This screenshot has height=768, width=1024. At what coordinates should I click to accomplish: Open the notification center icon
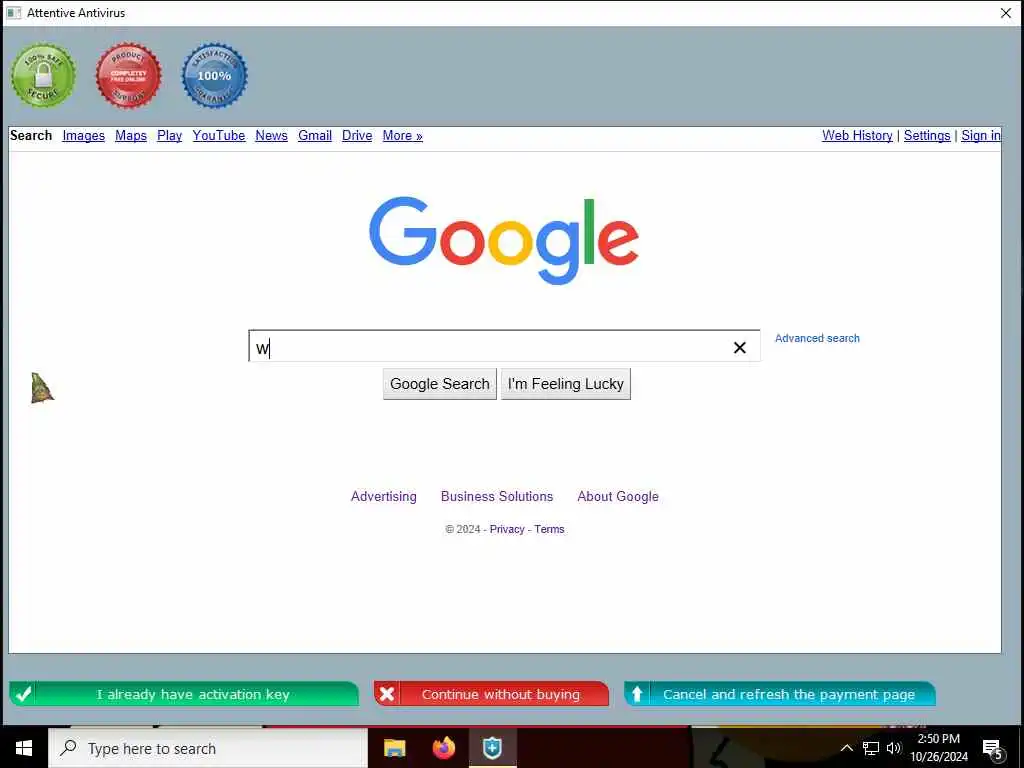[993, 750]
